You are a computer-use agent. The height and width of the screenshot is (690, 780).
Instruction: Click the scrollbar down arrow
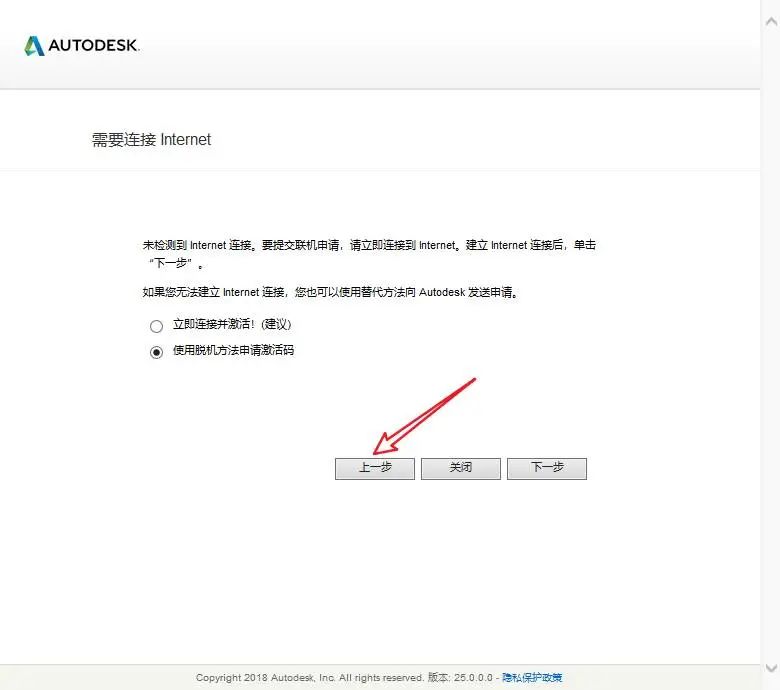(771, 668)
